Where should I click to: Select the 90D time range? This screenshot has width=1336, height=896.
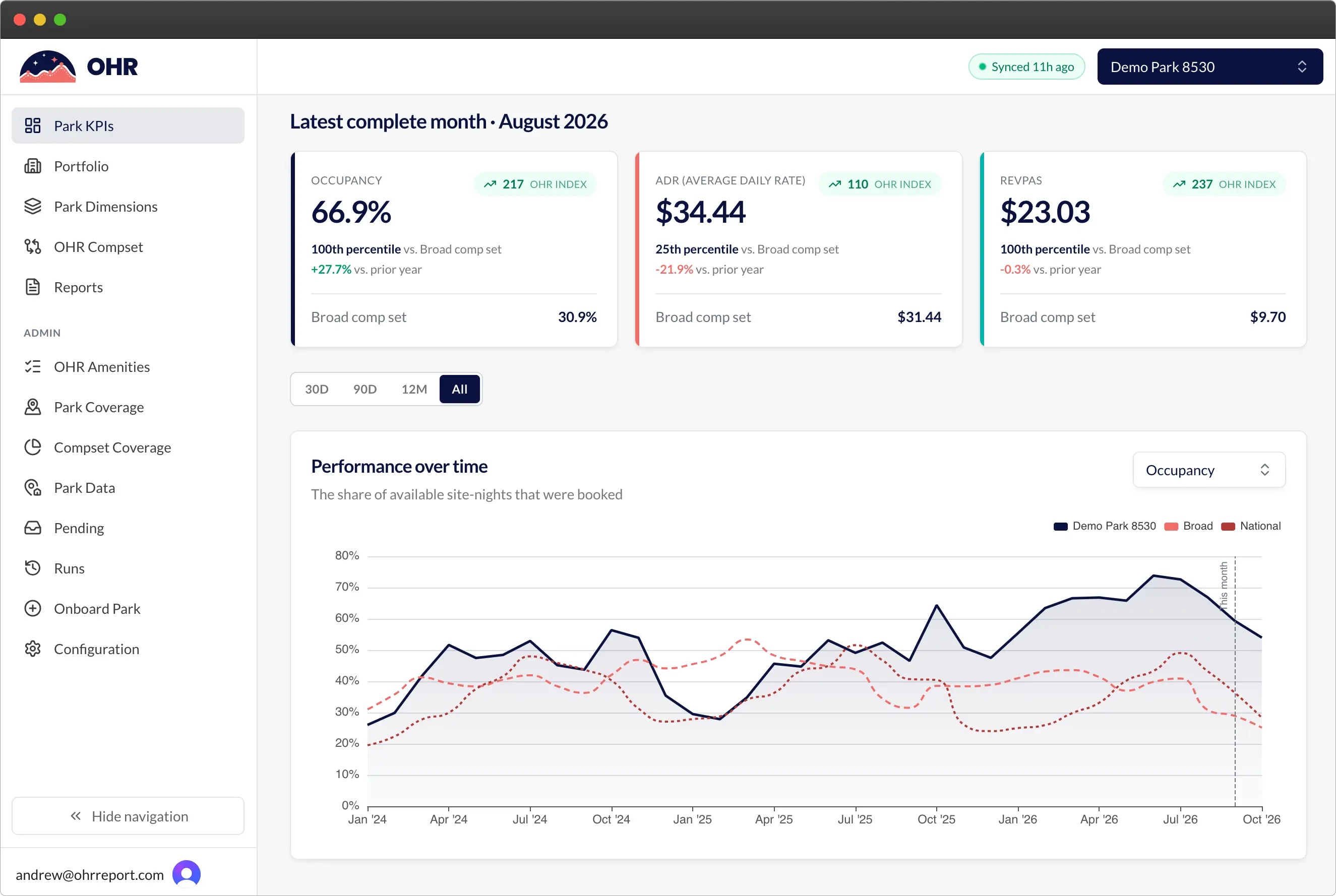(365, 389)
